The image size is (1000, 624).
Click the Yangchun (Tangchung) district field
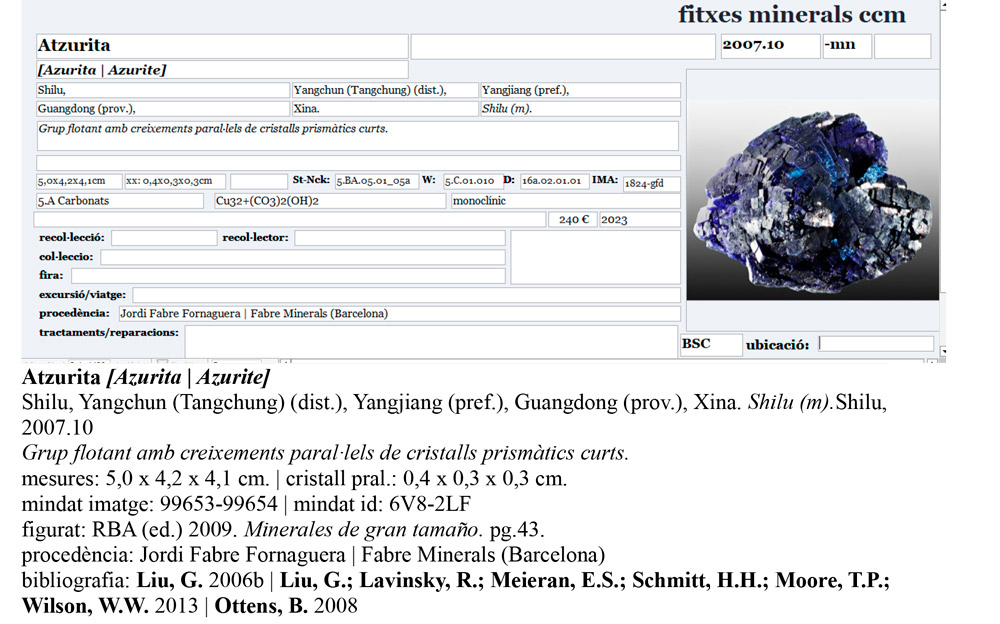coord(385,90)
